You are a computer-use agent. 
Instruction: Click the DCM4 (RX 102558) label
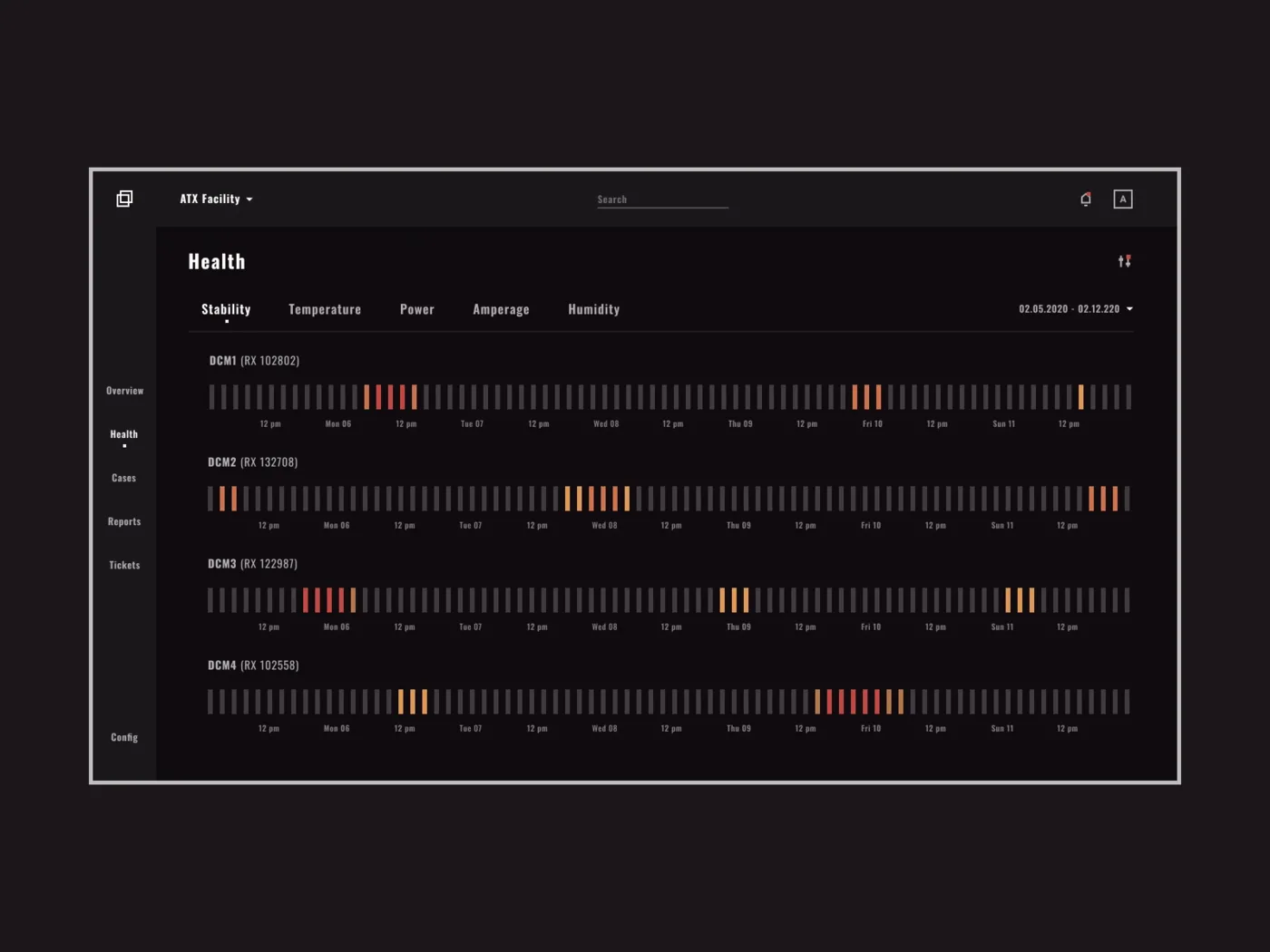click(x=253, y=665)
